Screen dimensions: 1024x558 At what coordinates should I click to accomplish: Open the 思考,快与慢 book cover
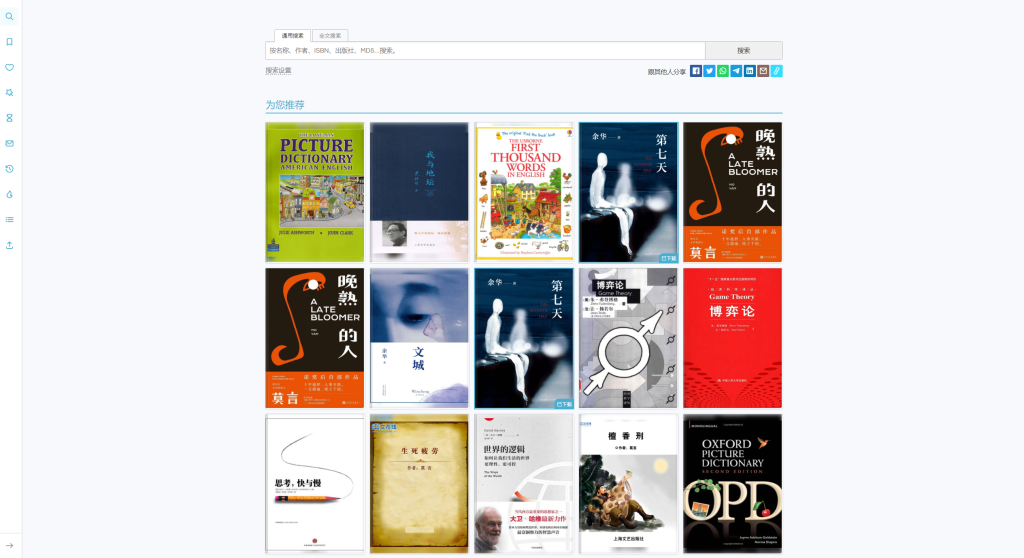pyautogui.click(x=315, y=484)
